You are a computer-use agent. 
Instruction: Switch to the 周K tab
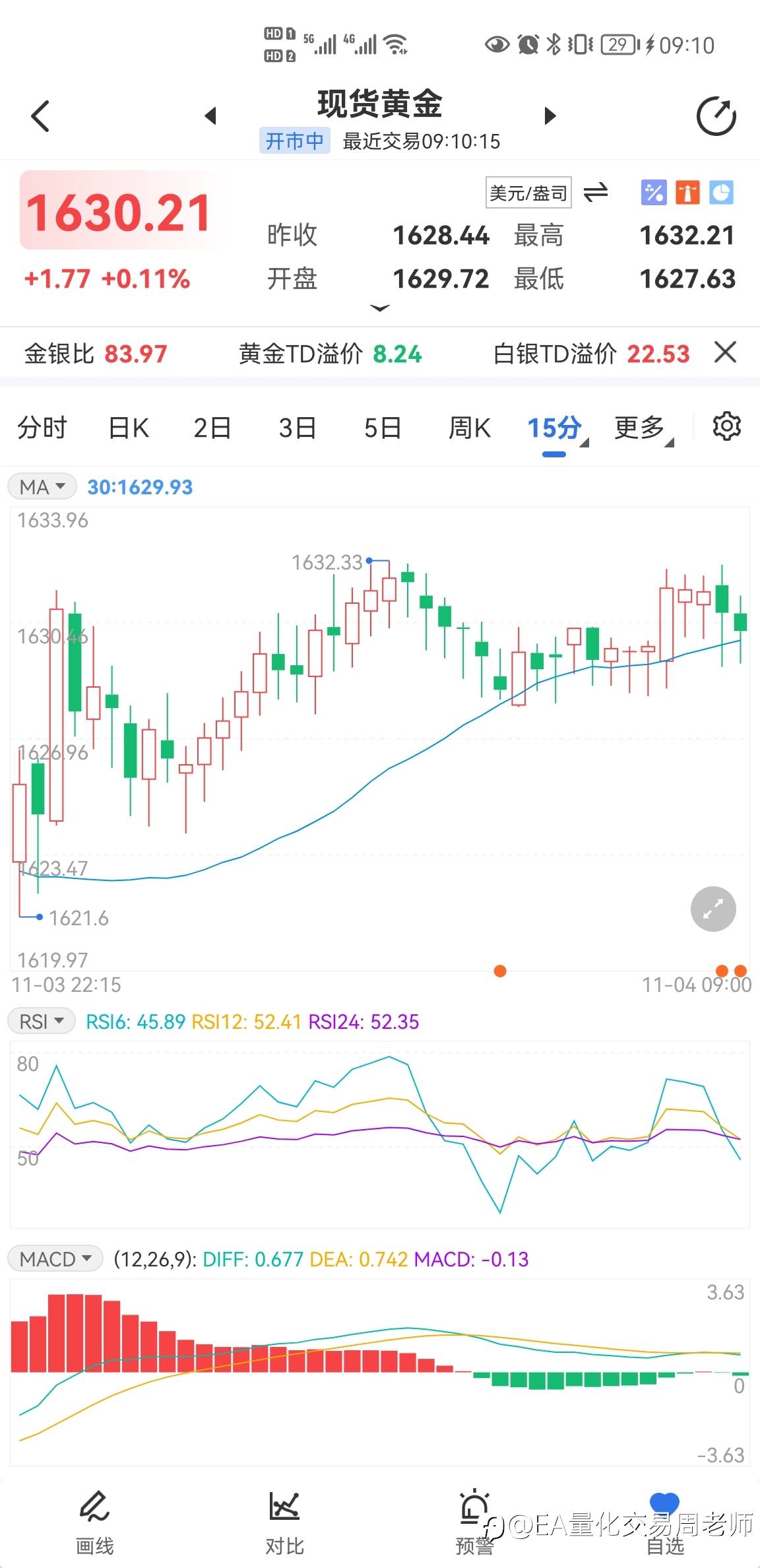click(x=469, y=428)
